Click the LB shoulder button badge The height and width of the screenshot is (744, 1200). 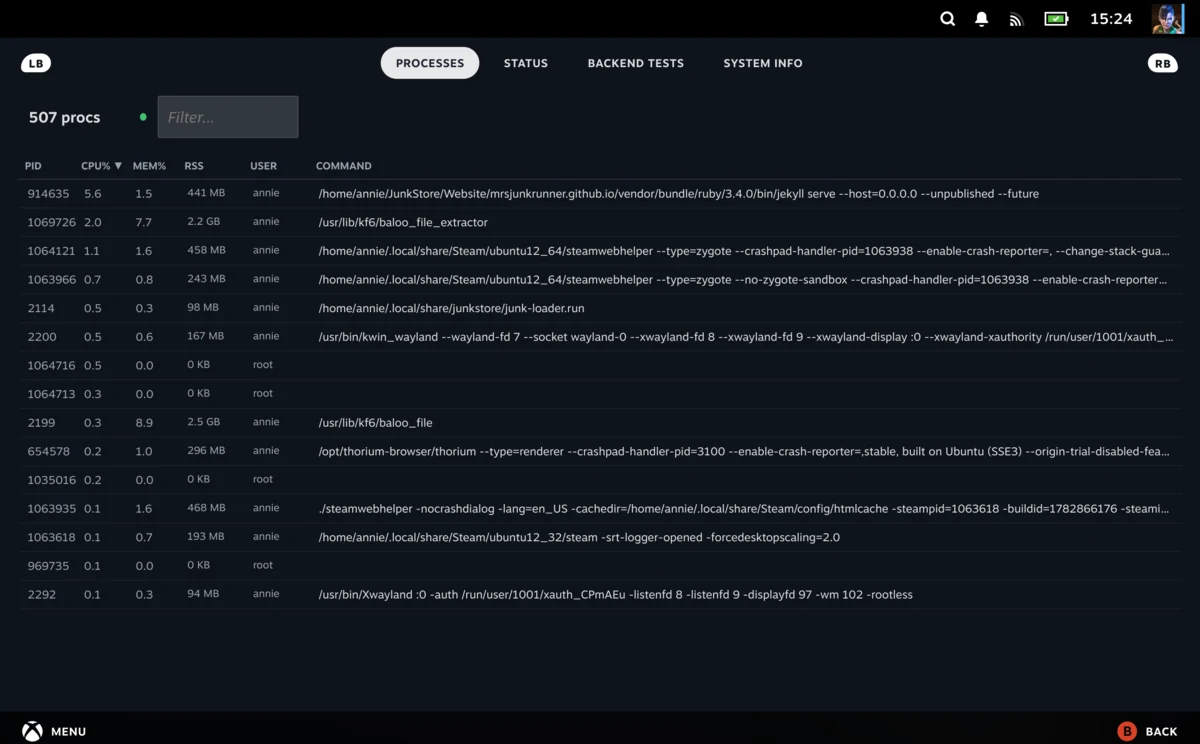(36, 63)
